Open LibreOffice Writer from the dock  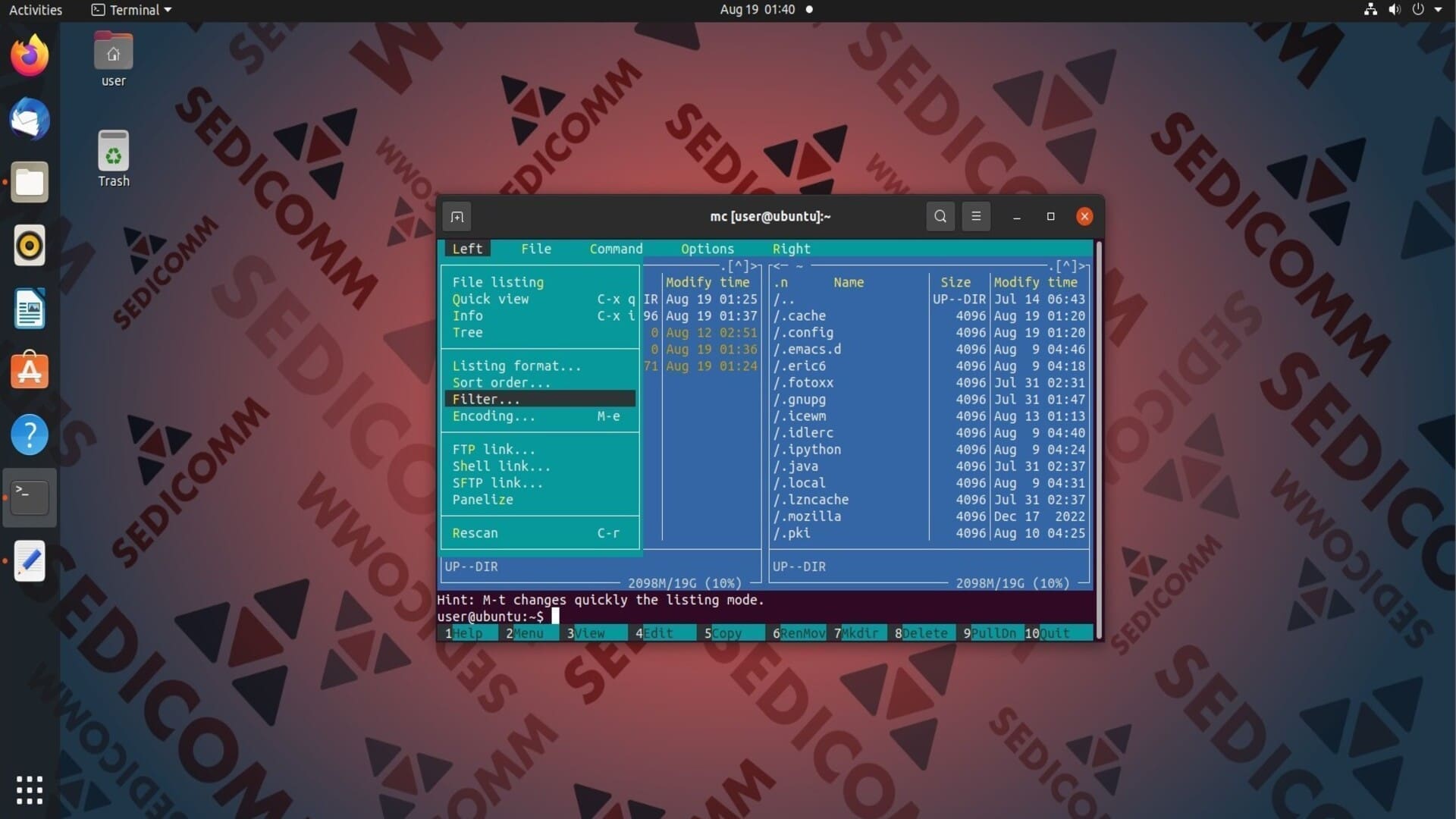click(x=30, y=309)
